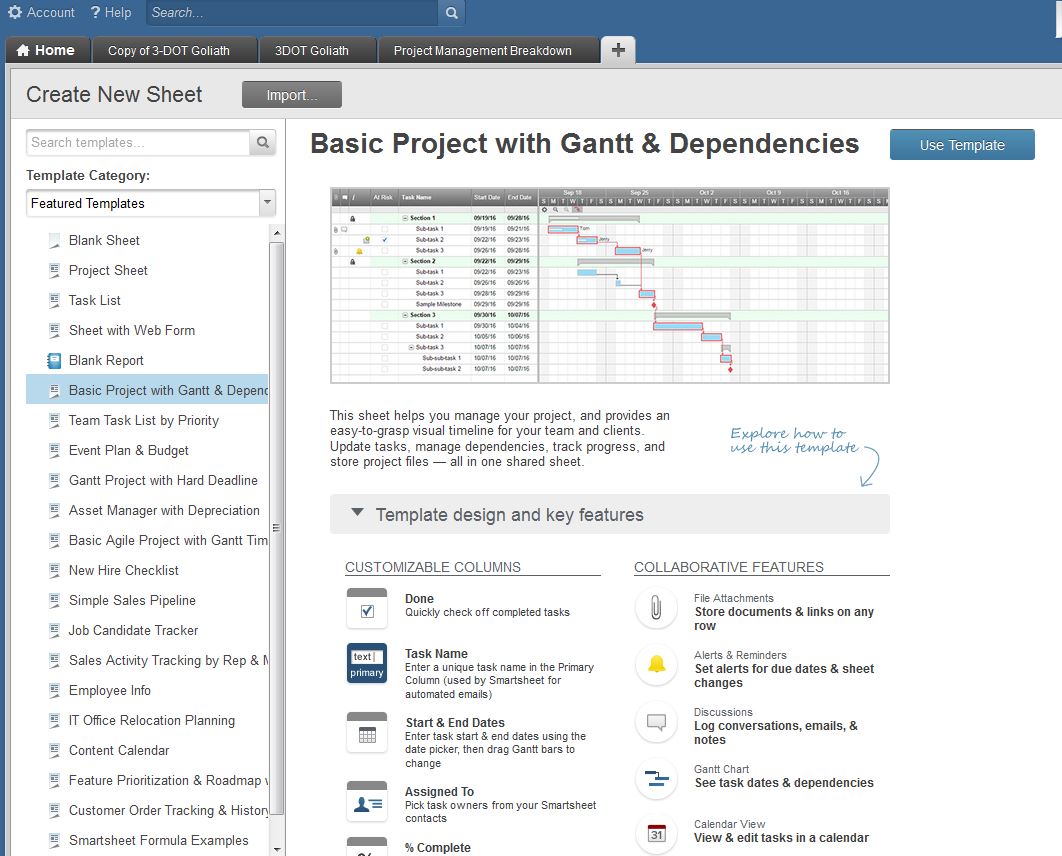Click the Start & End Dates calendar icon
Image resolution: width=1062 pixels, height=856 pixels.
point(367,733)
